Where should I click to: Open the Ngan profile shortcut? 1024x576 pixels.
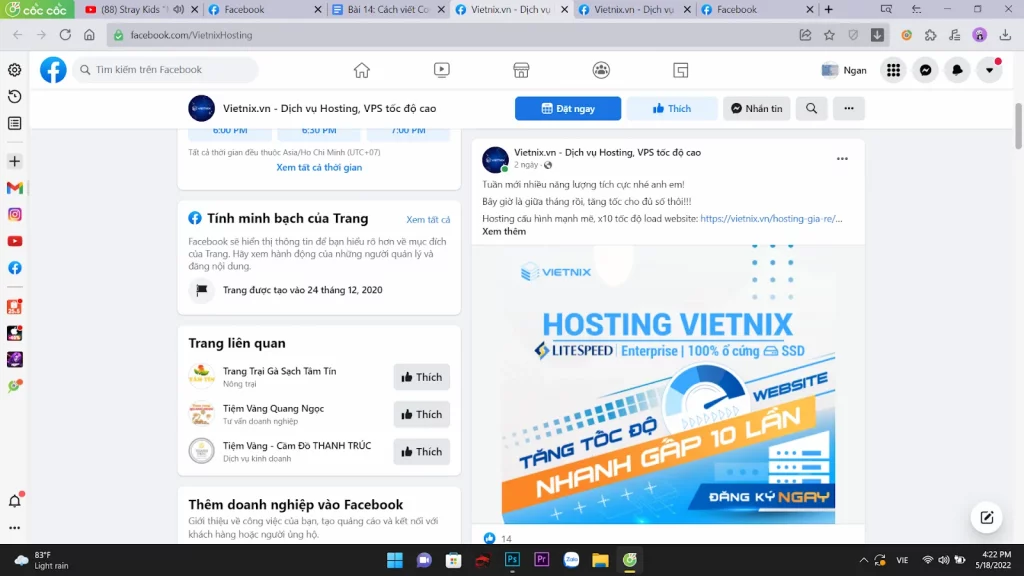(844, 70)
